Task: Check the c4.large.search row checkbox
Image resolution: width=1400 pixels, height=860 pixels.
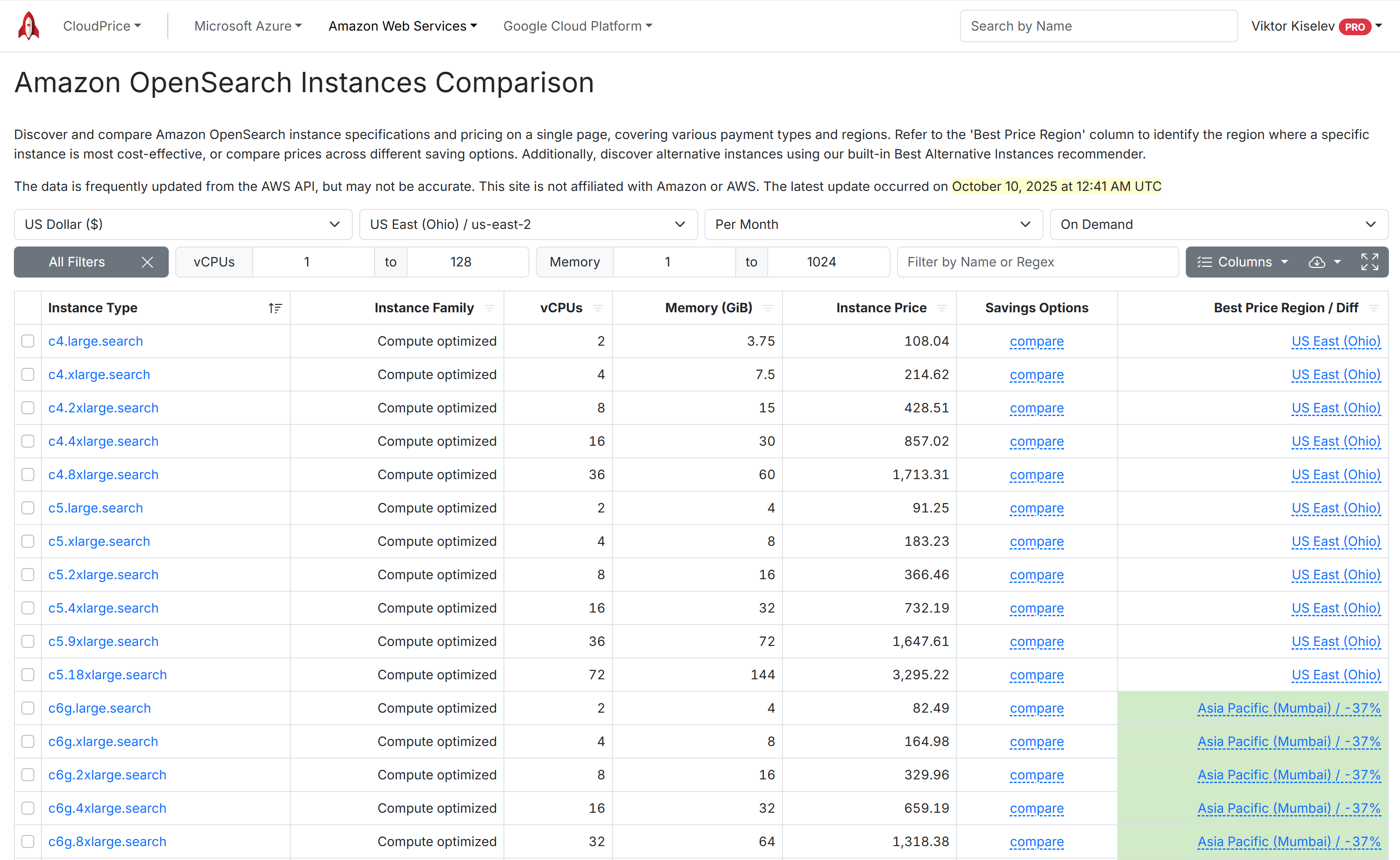Action: [28, 341]
